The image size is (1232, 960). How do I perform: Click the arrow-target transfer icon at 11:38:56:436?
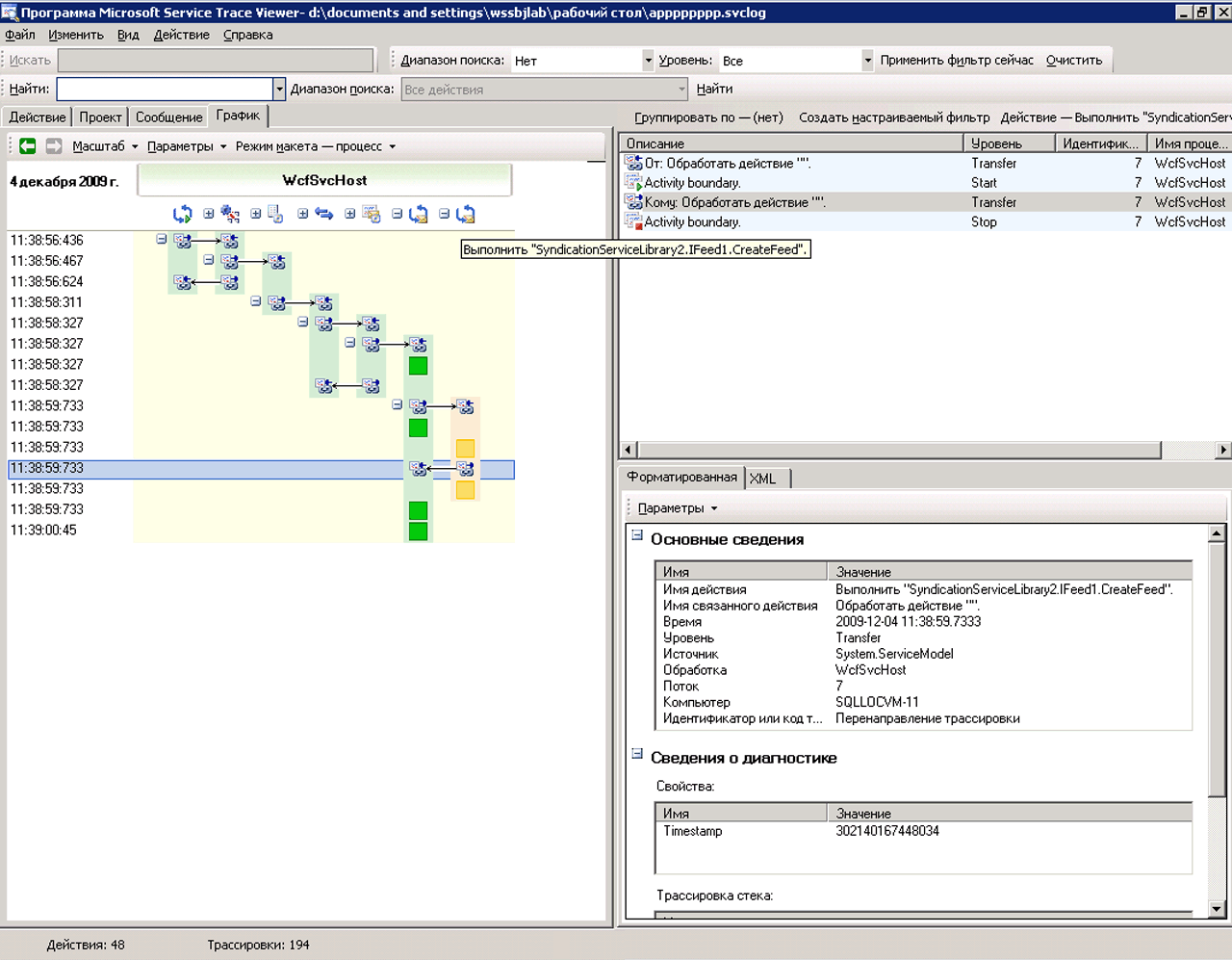pos(229,241)
